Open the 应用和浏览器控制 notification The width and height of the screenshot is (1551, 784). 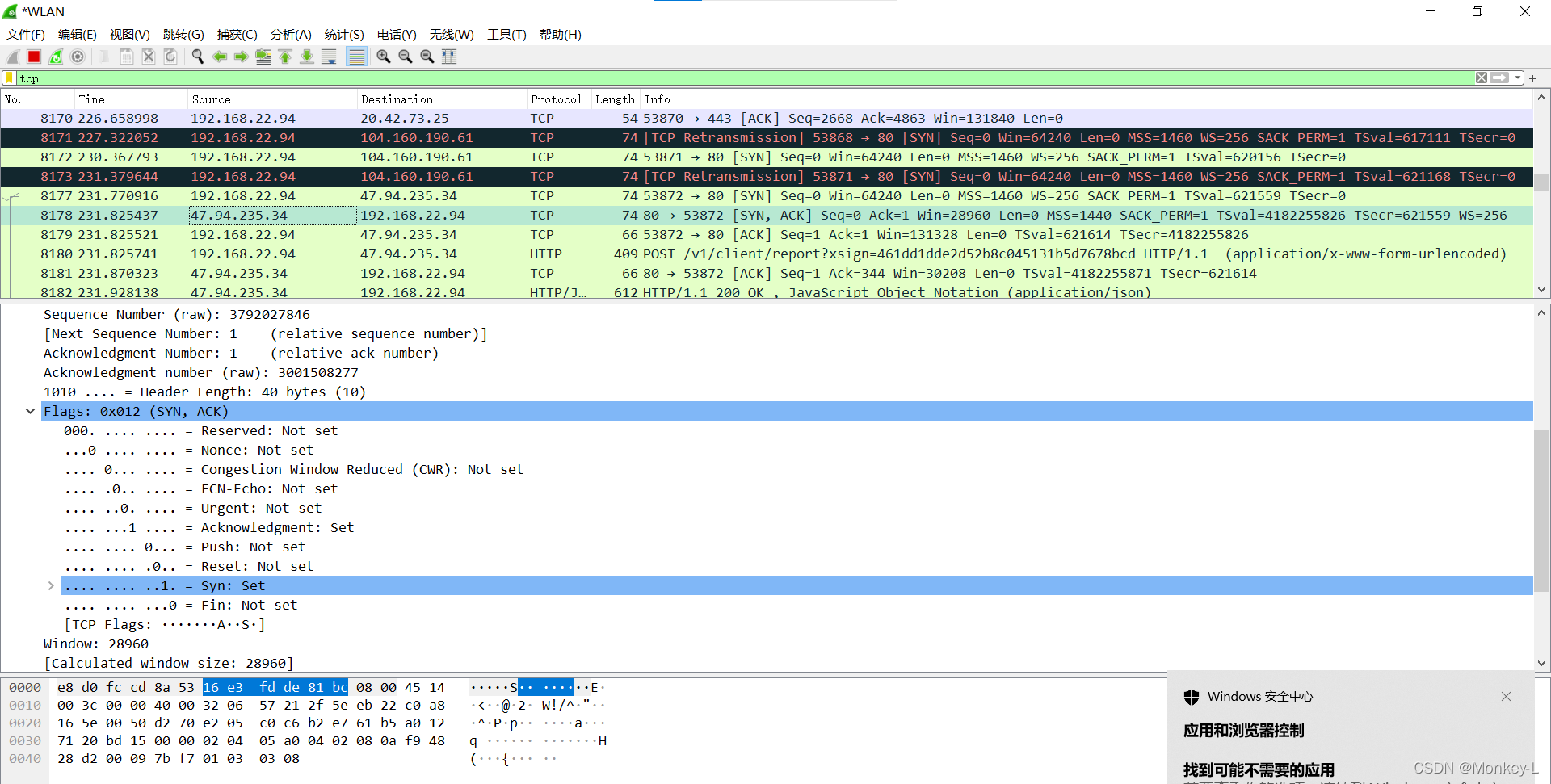(x=1243, y=731)
